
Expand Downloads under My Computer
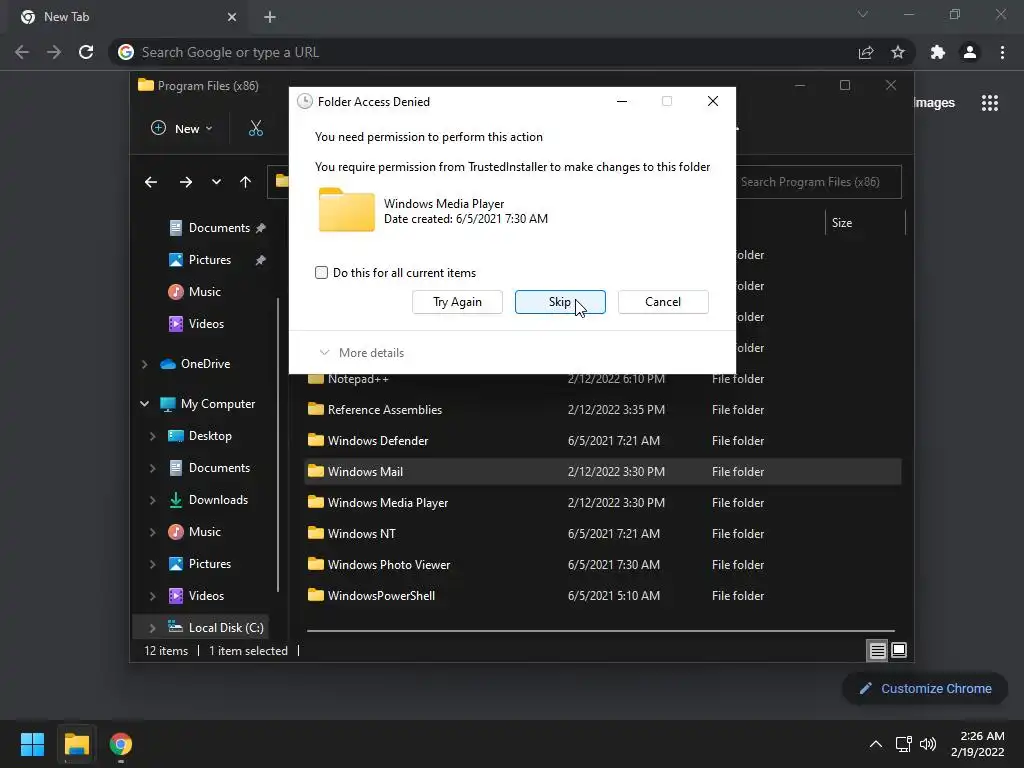tap(153, 500)
